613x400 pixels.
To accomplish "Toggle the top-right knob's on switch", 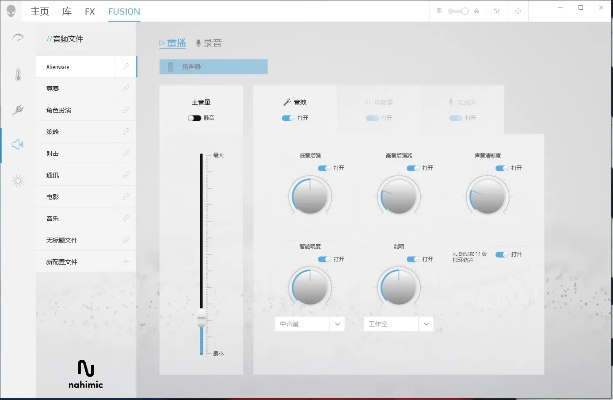I will click(x=498, y=168).
